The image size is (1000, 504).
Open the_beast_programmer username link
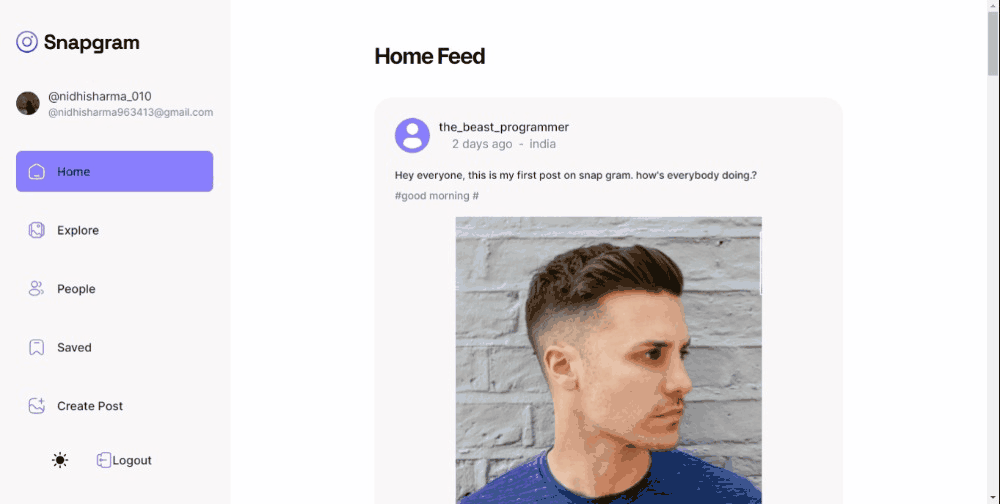pos(504,127)
